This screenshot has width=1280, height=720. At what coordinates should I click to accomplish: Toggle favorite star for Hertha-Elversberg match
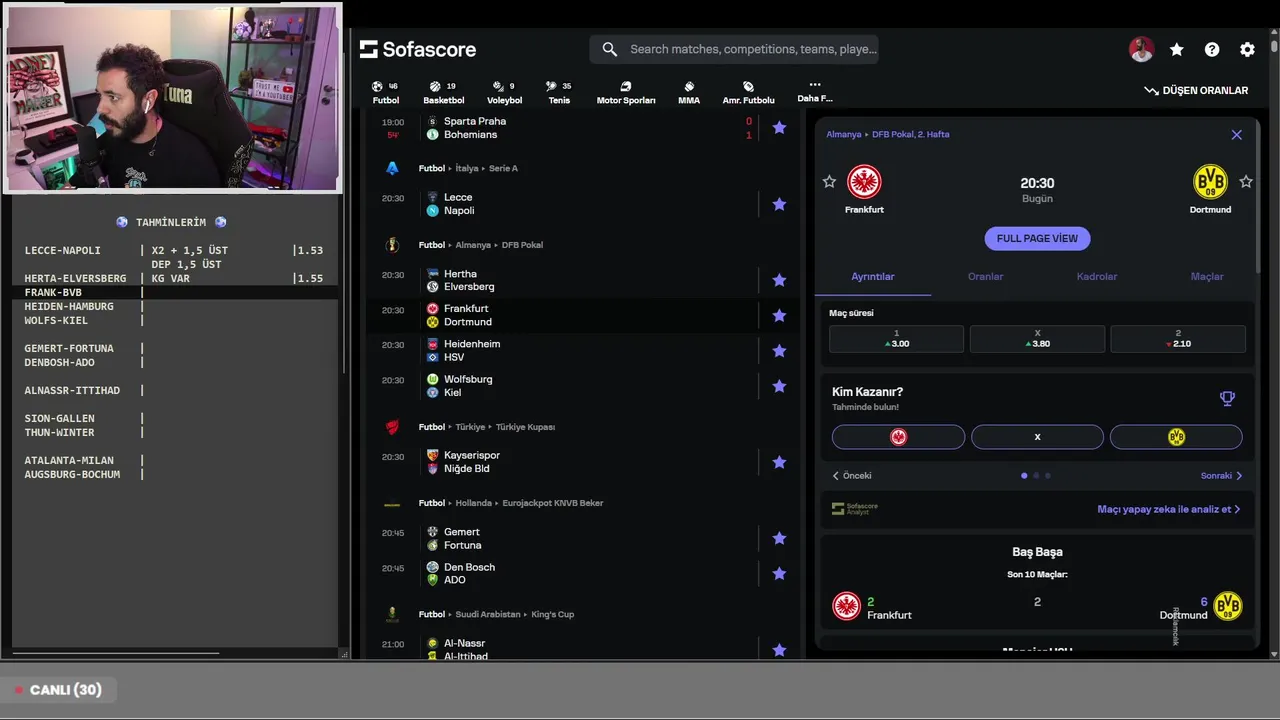779,280
